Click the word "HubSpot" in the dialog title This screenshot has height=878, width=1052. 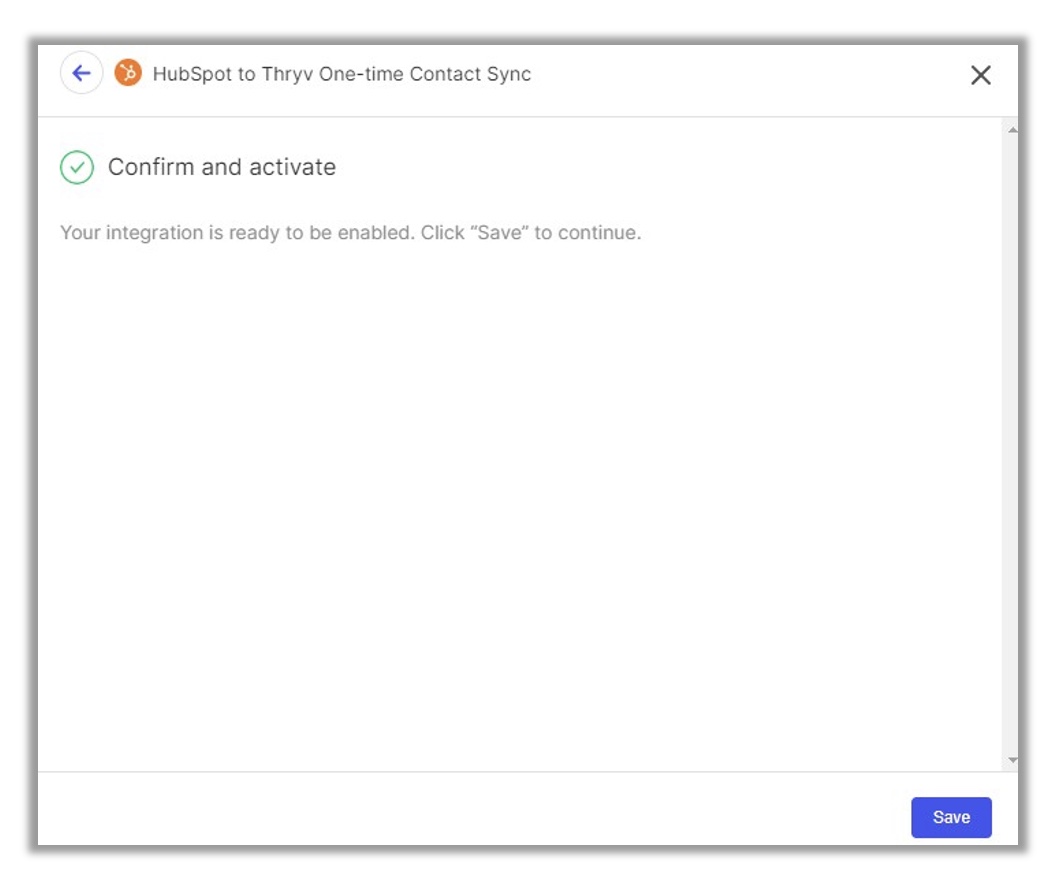pos(192,74)
